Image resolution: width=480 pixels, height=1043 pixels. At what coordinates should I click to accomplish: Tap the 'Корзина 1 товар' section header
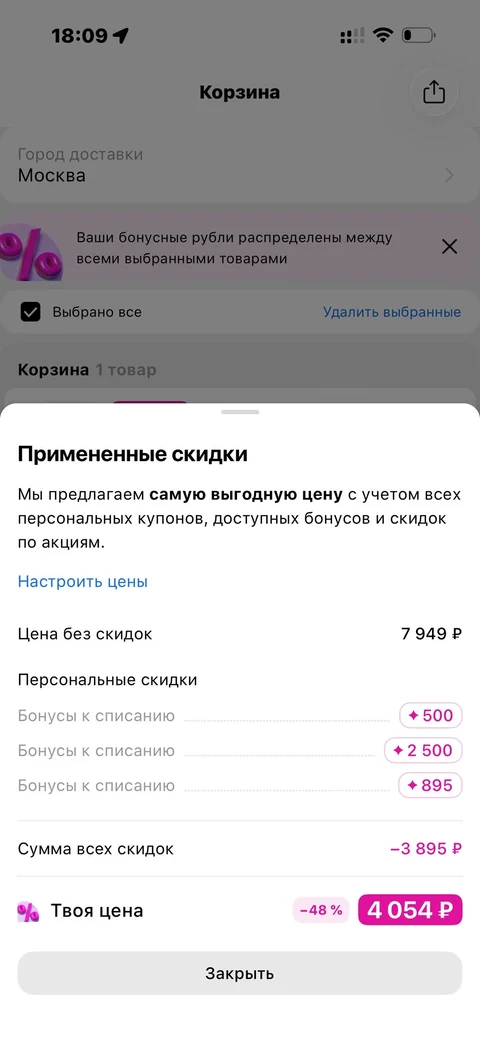click(x=87, y=370)
